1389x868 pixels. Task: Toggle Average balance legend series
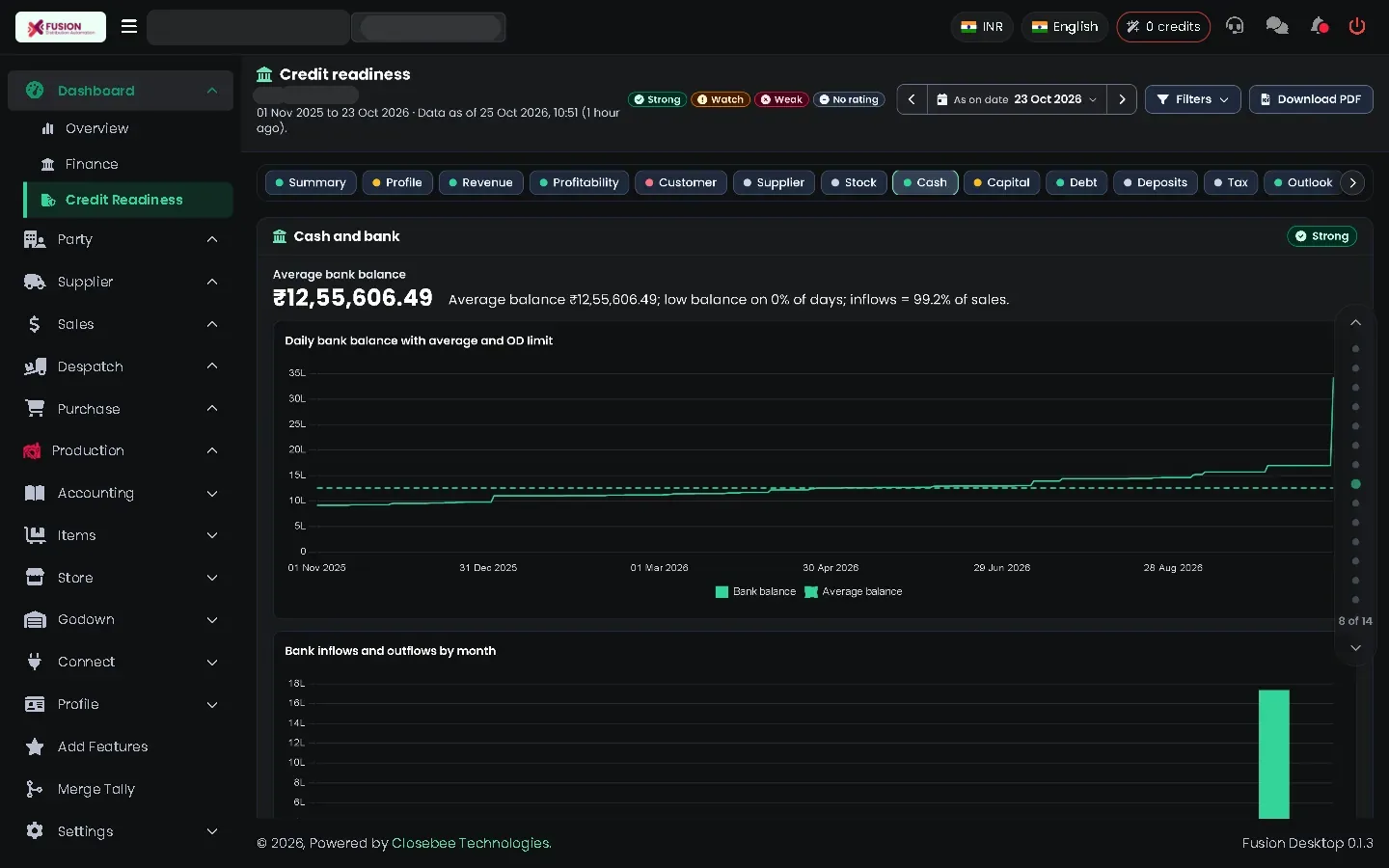[x=854, y=591]
